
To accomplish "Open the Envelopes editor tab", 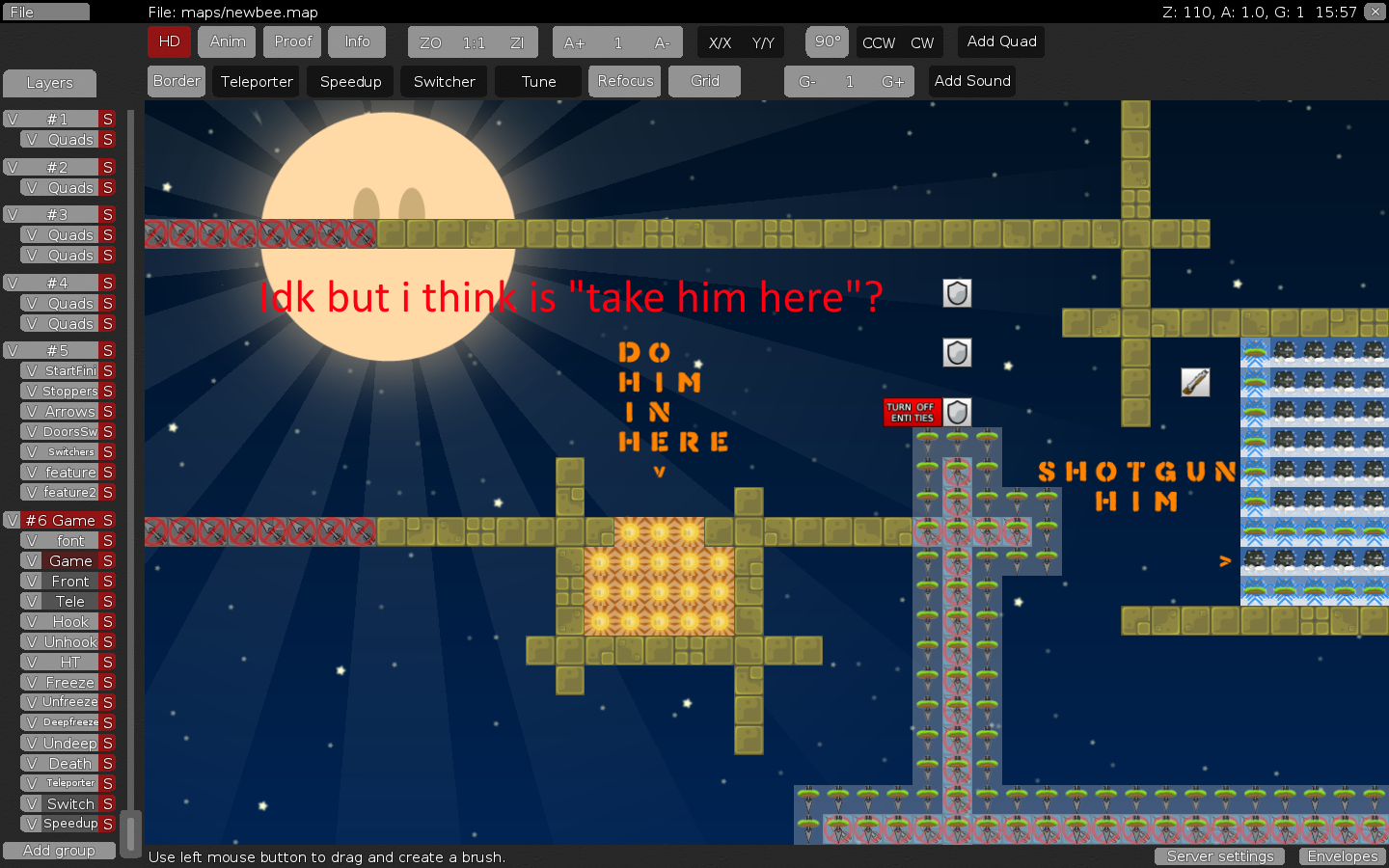I will point(1342,856).
